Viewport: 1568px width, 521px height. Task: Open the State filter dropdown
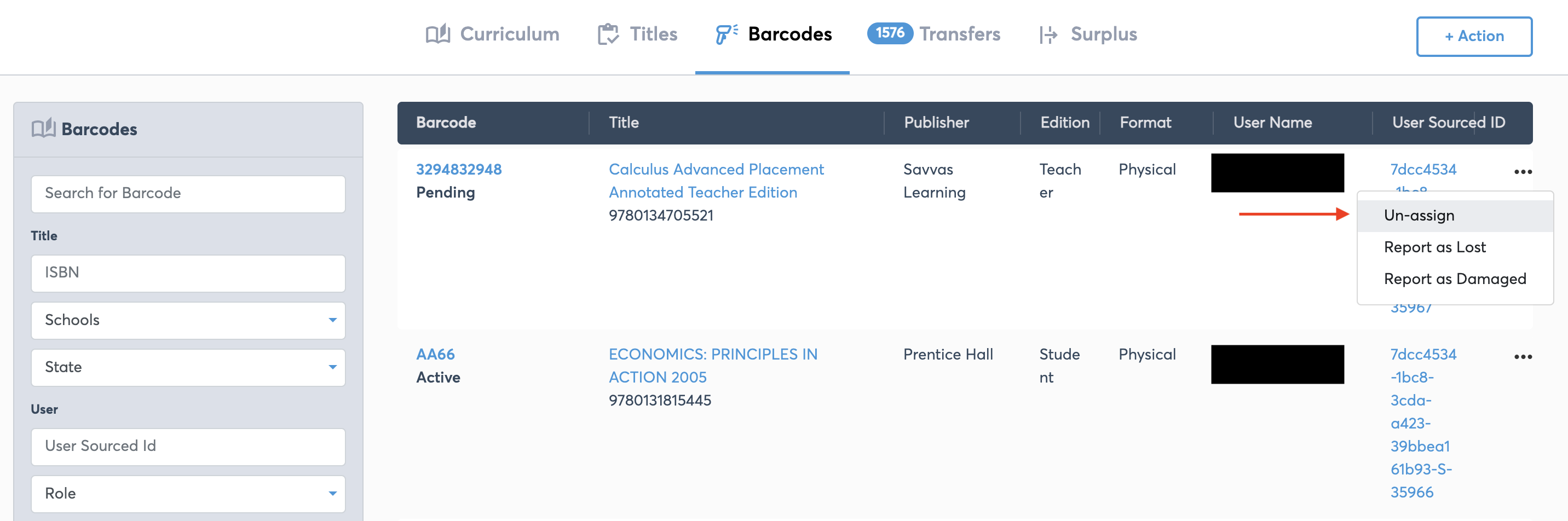(188, 367)
